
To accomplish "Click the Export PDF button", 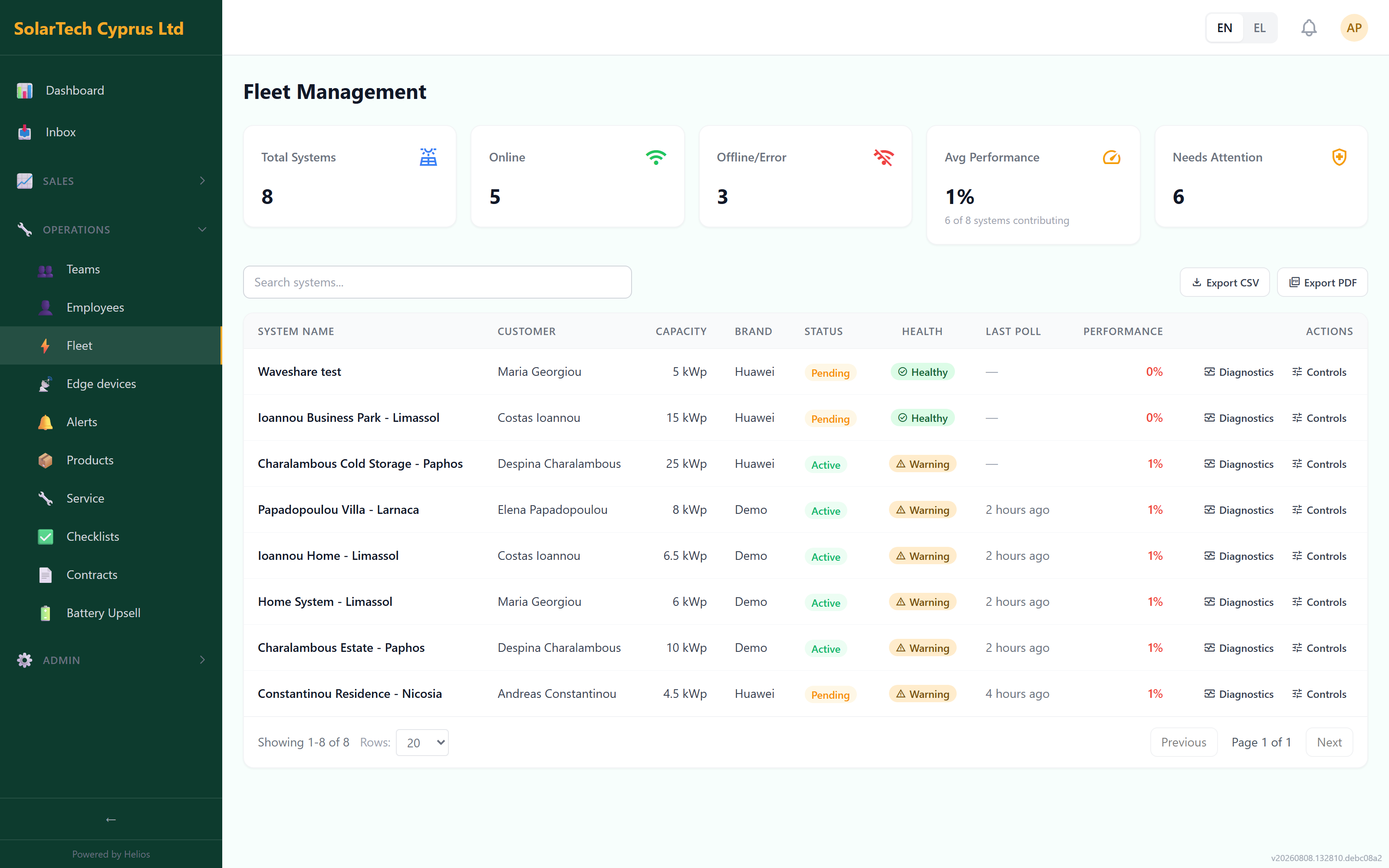I will [x=1322, y=283].
